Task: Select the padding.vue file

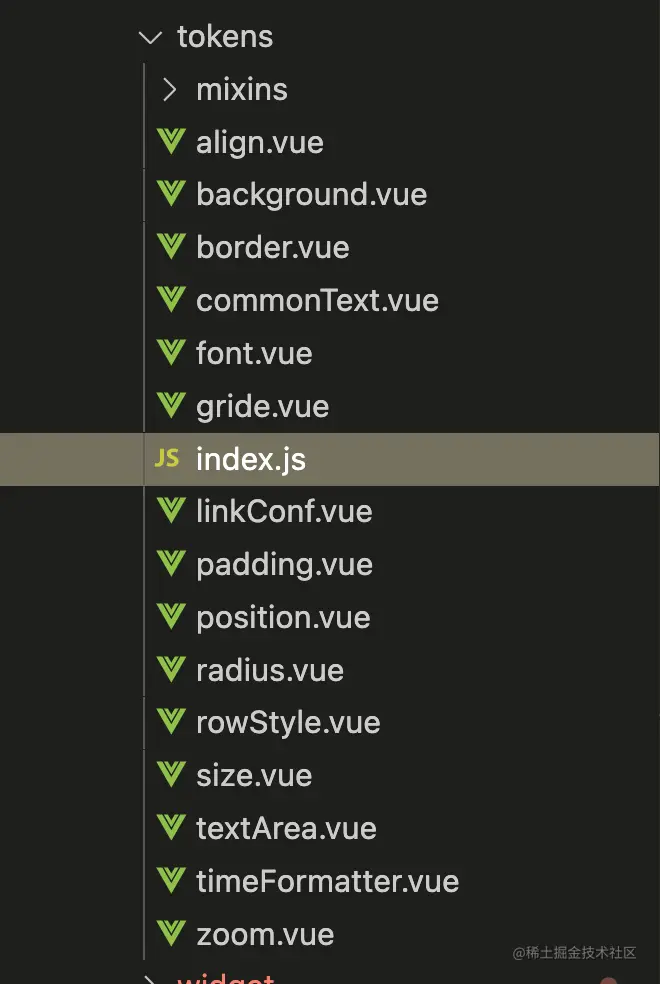Action: [284, 565]
